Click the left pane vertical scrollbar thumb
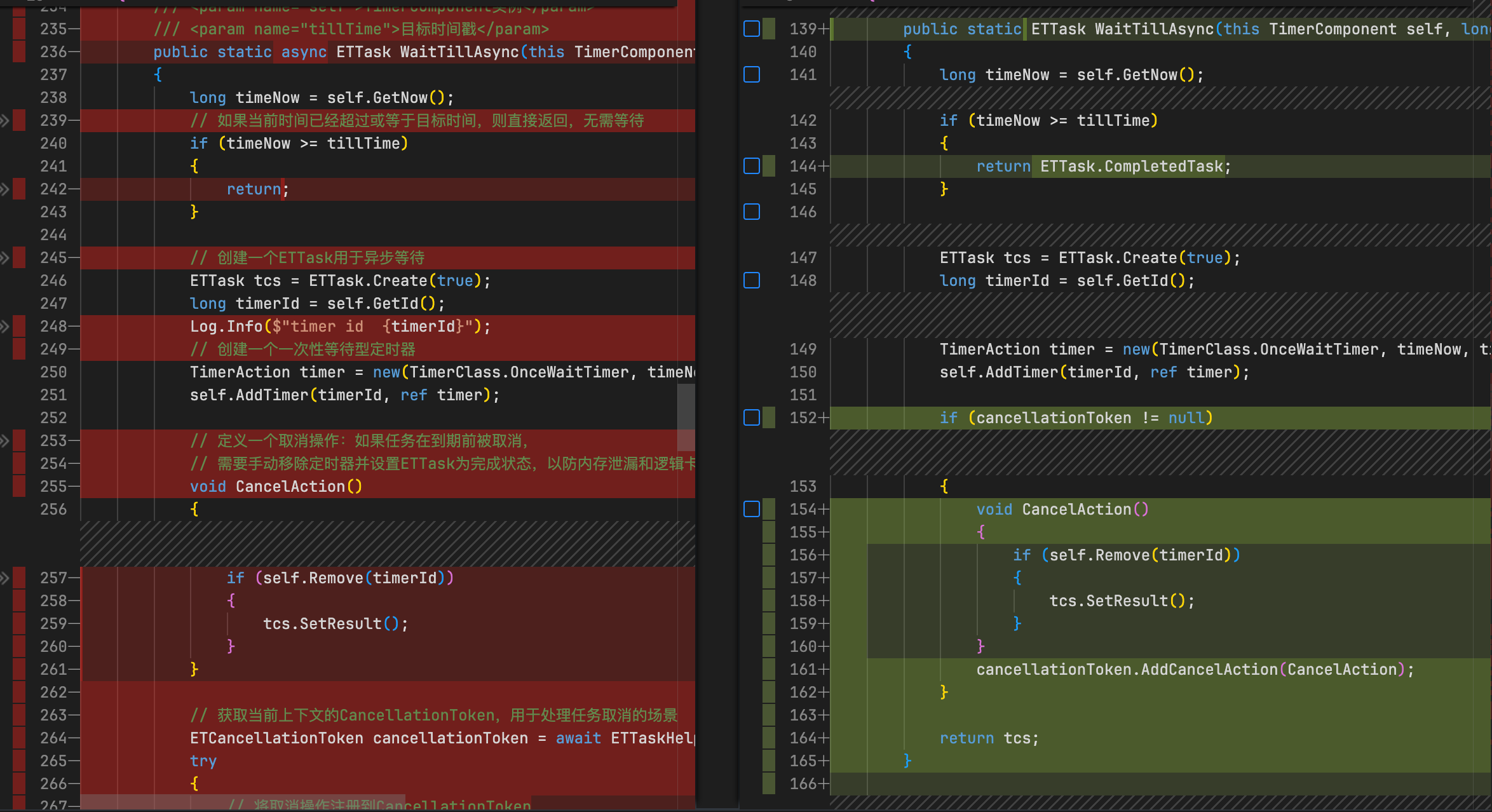Screen dimensions: 1492x812 coord(686,417)
